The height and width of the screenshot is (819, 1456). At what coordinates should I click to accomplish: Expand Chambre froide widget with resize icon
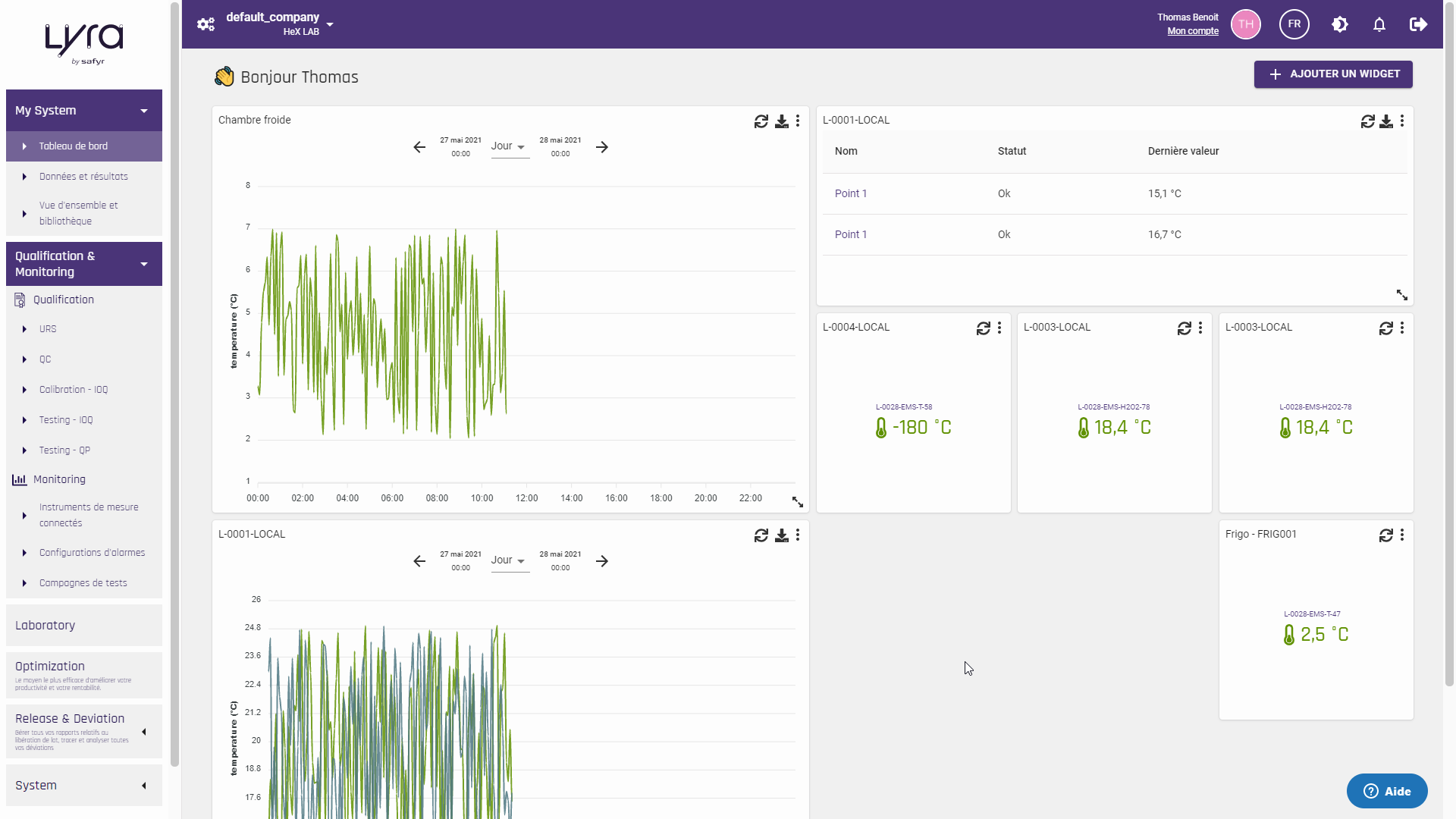[798, 502]
